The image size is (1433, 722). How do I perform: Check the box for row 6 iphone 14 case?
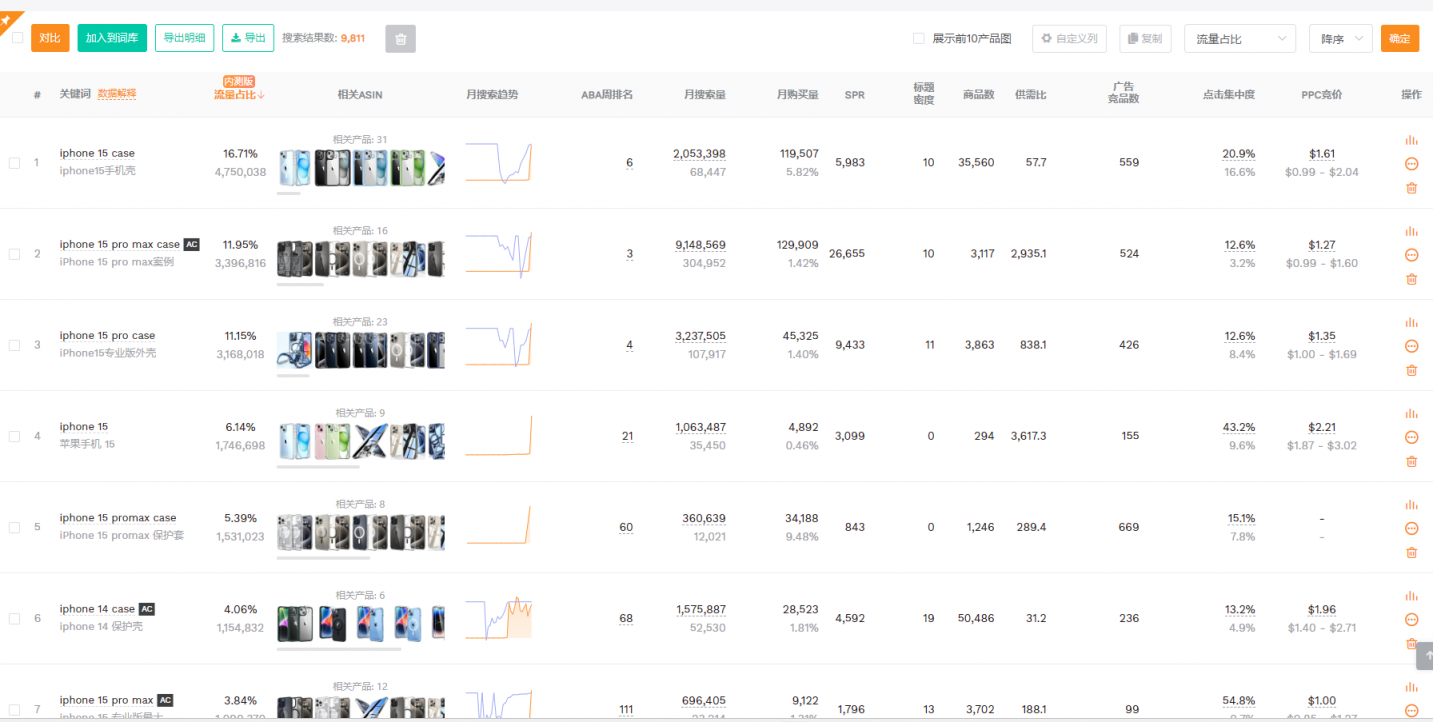pyautogui.click(x=14, y=618)
